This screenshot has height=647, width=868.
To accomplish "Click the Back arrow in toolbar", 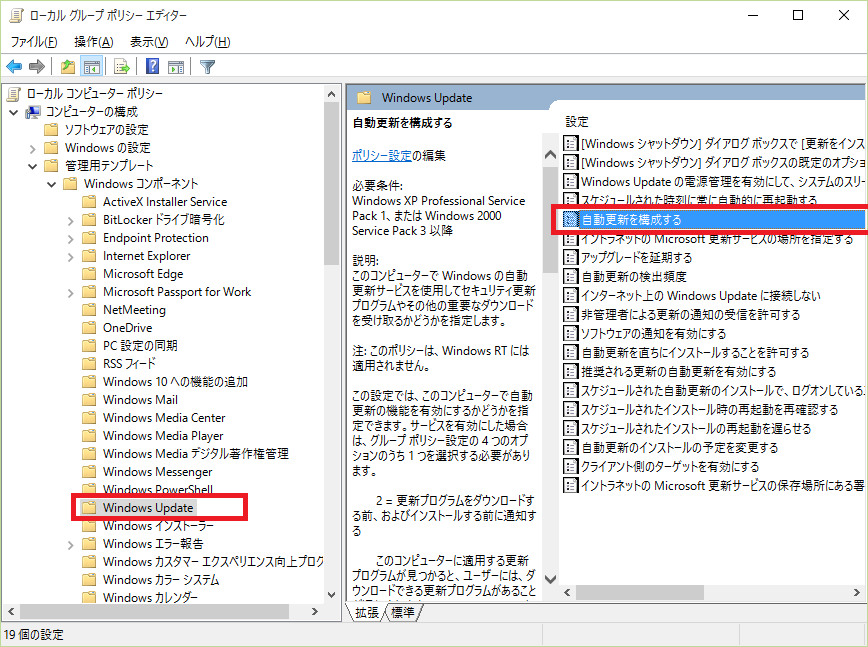I will 14,67.
